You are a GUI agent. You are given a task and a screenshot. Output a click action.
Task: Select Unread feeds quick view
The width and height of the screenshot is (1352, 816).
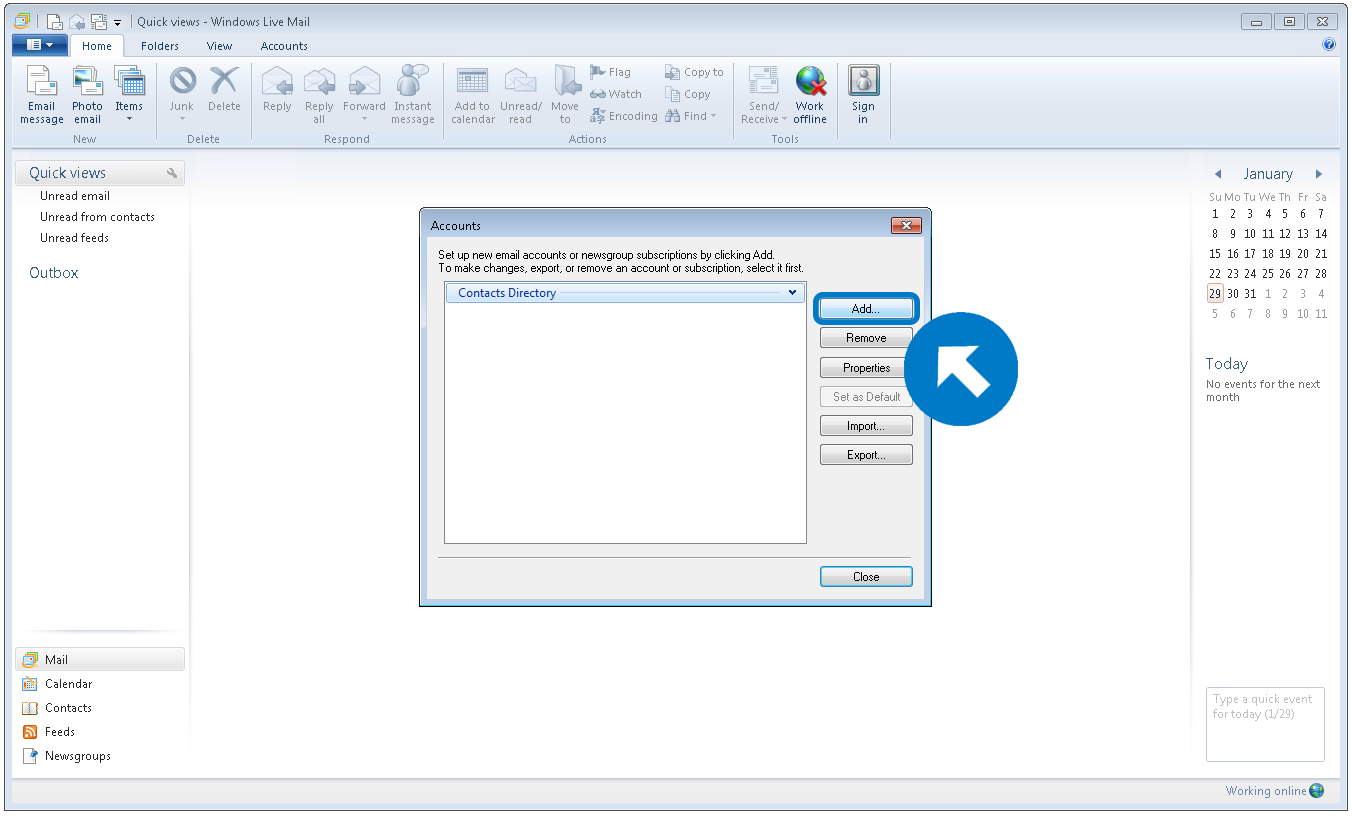74,238
